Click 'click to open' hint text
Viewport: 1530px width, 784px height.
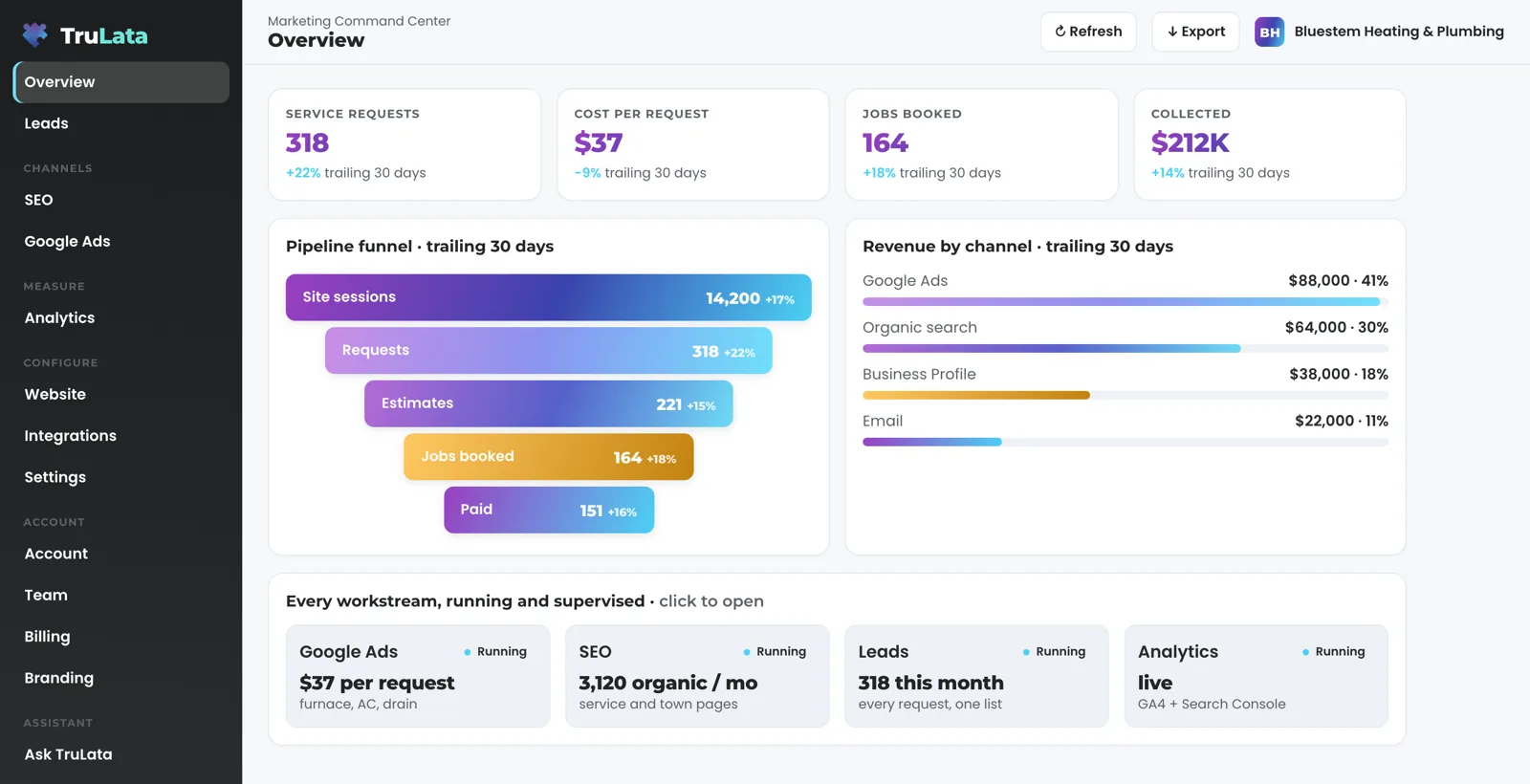pos(710,601)
